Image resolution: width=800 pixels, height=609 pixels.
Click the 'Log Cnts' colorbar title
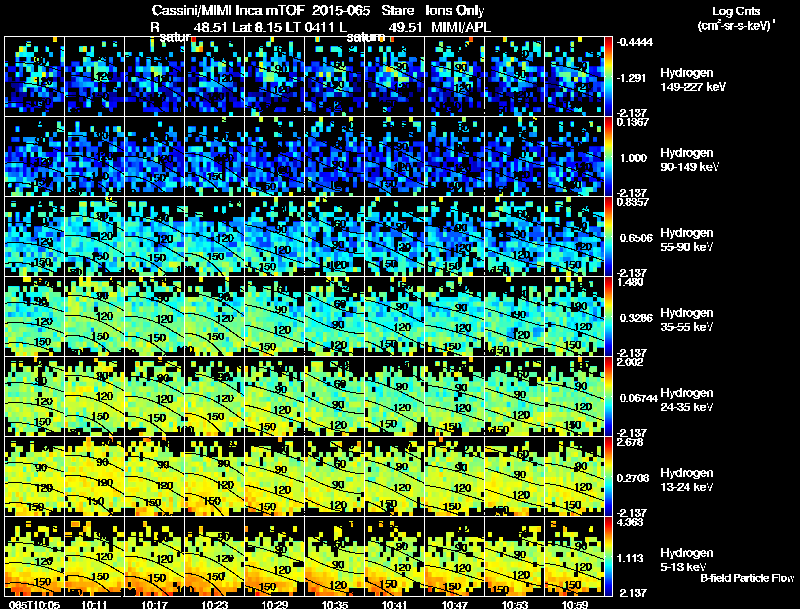pyautogui.click(x=736, y=11)
